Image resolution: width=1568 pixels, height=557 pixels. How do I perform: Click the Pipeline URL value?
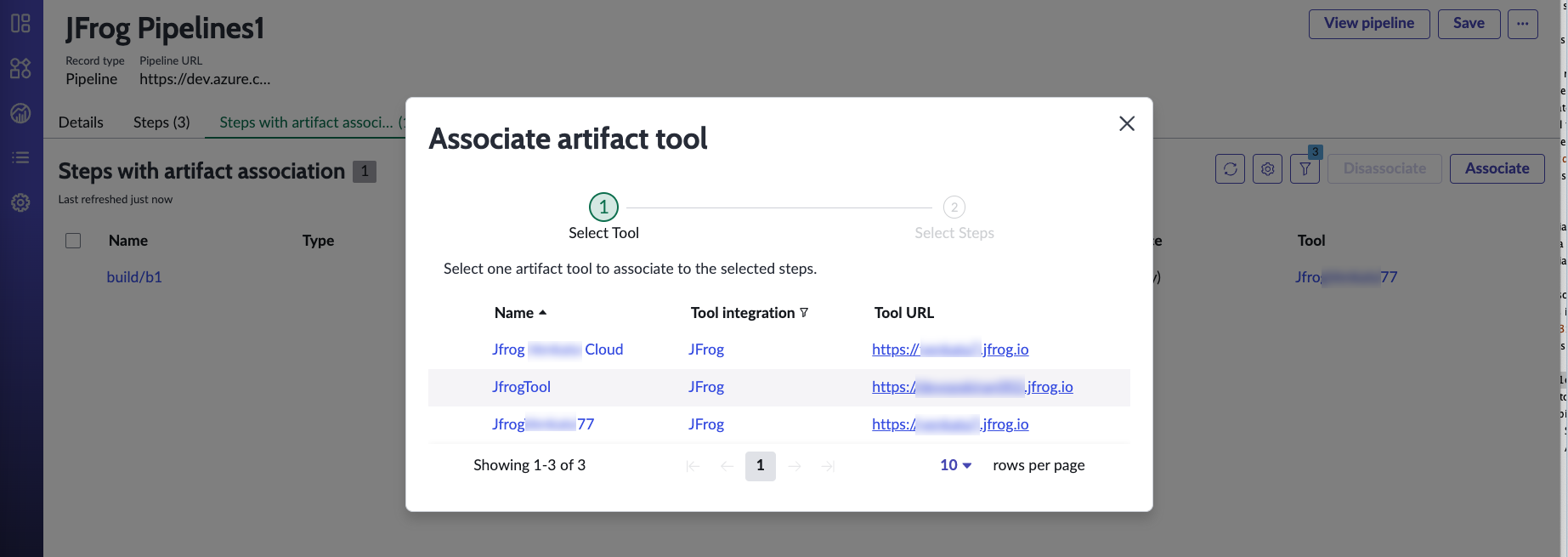pyautogui.click(x=205, y=79)
